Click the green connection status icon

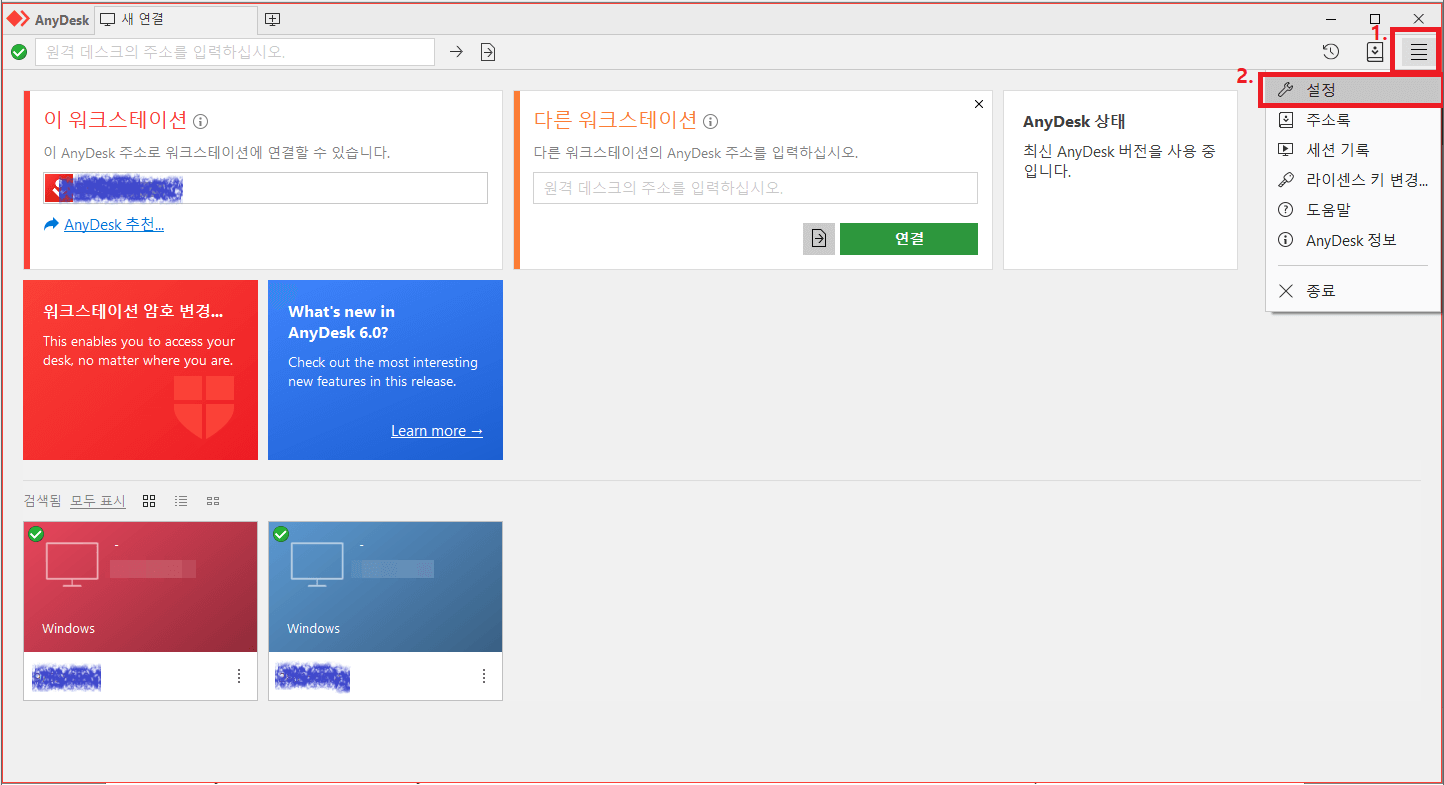(x=19, y=52)
